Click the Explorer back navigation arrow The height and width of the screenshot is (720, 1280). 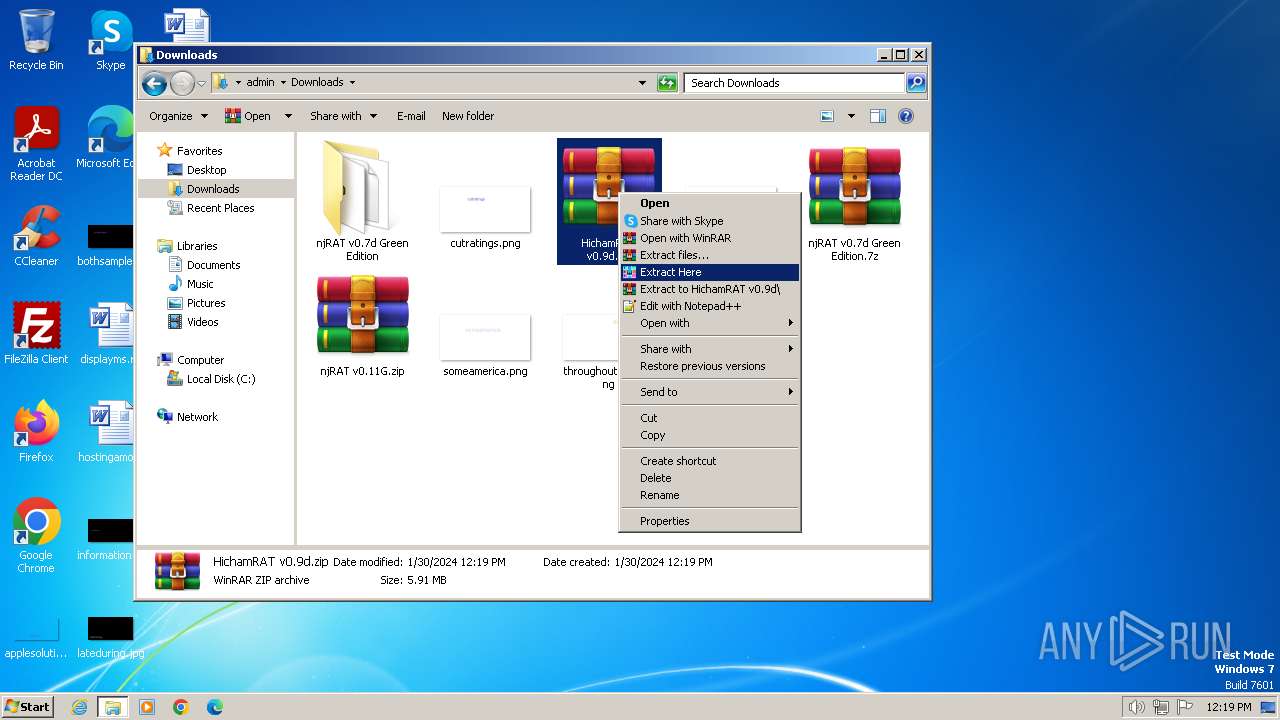coord(154,83)
